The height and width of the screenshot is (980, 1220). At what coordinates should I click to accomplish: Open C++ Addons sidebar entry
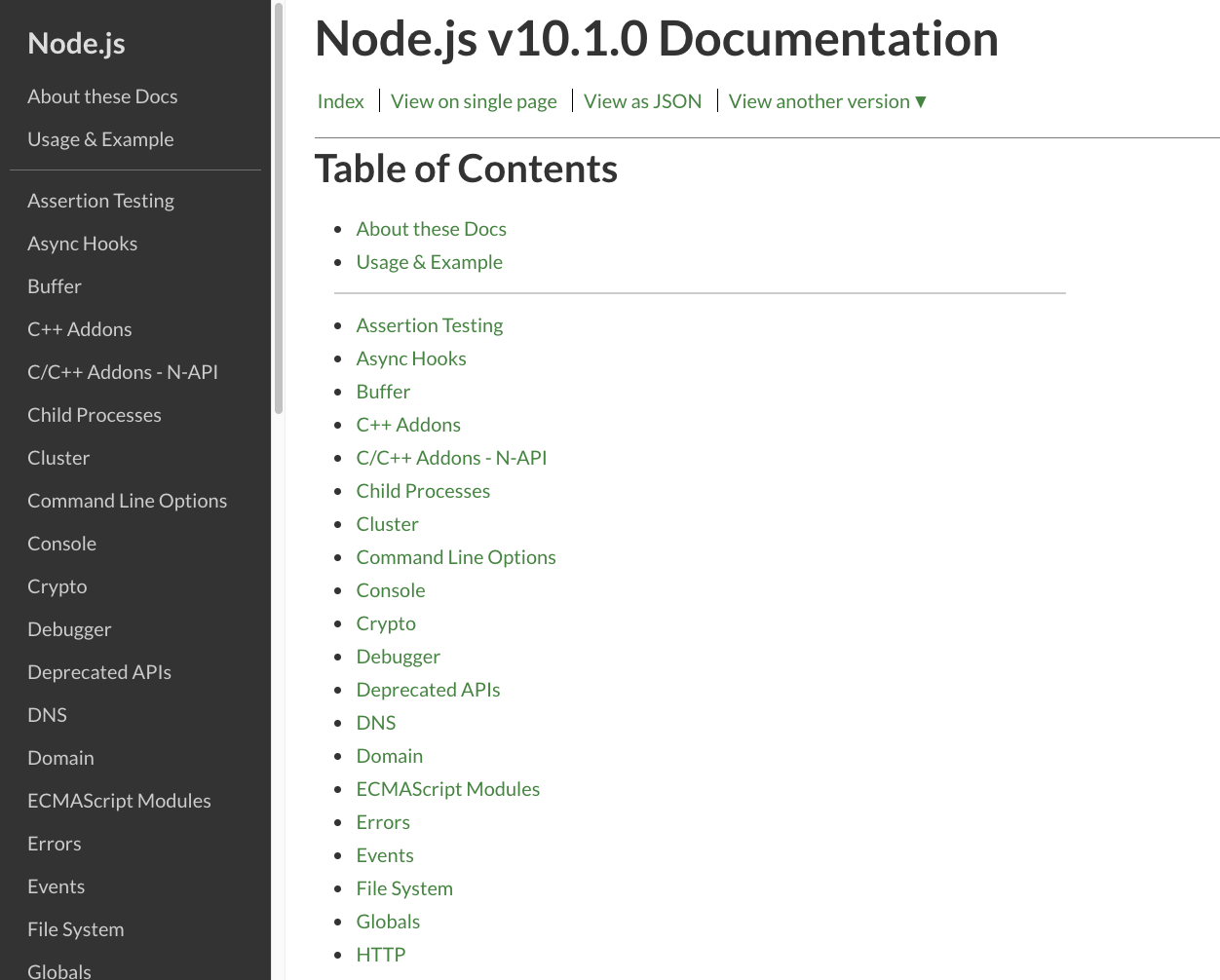point(80,329)
